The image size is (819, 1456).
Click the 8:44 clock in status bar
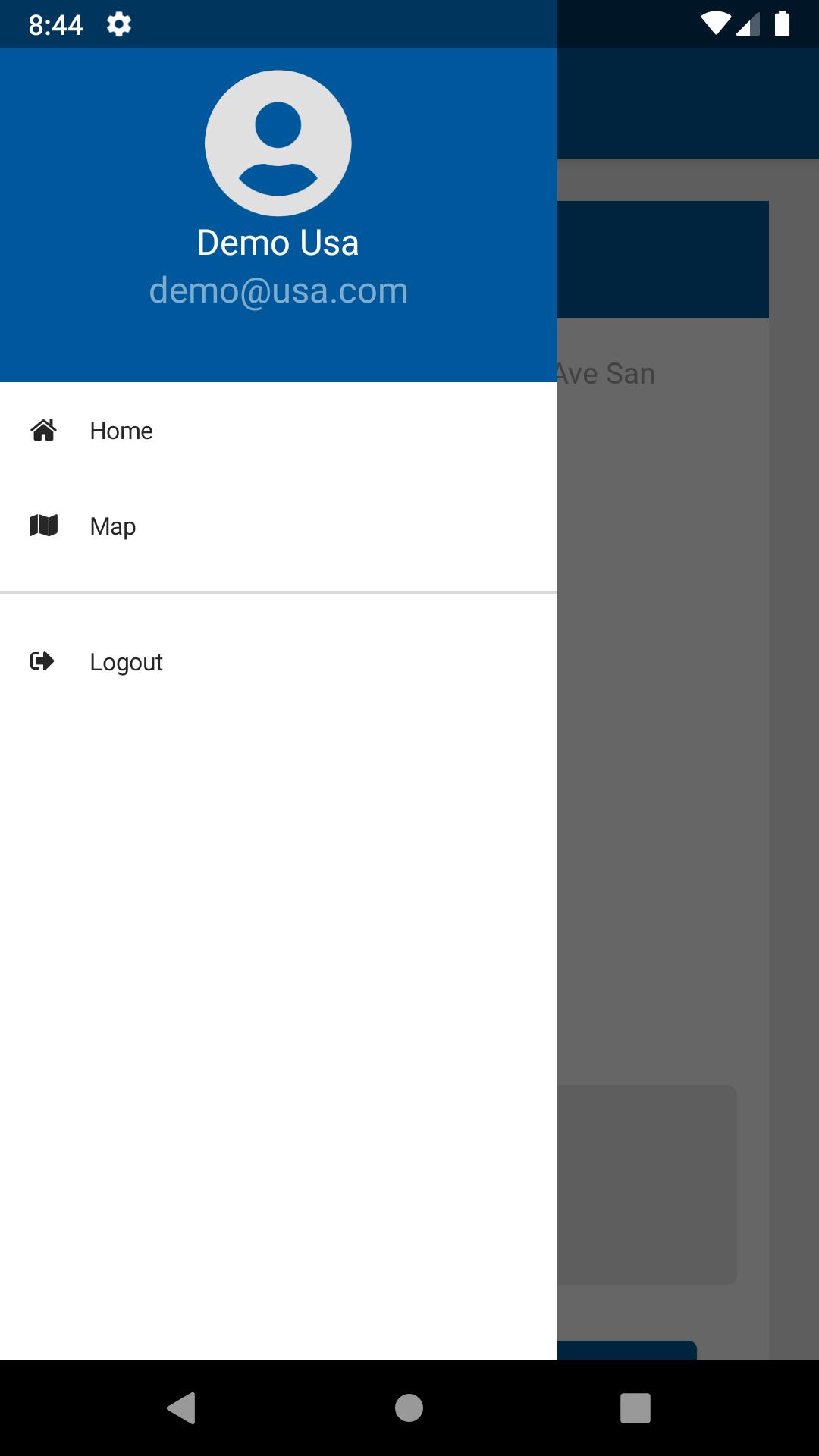coord(55,25)
